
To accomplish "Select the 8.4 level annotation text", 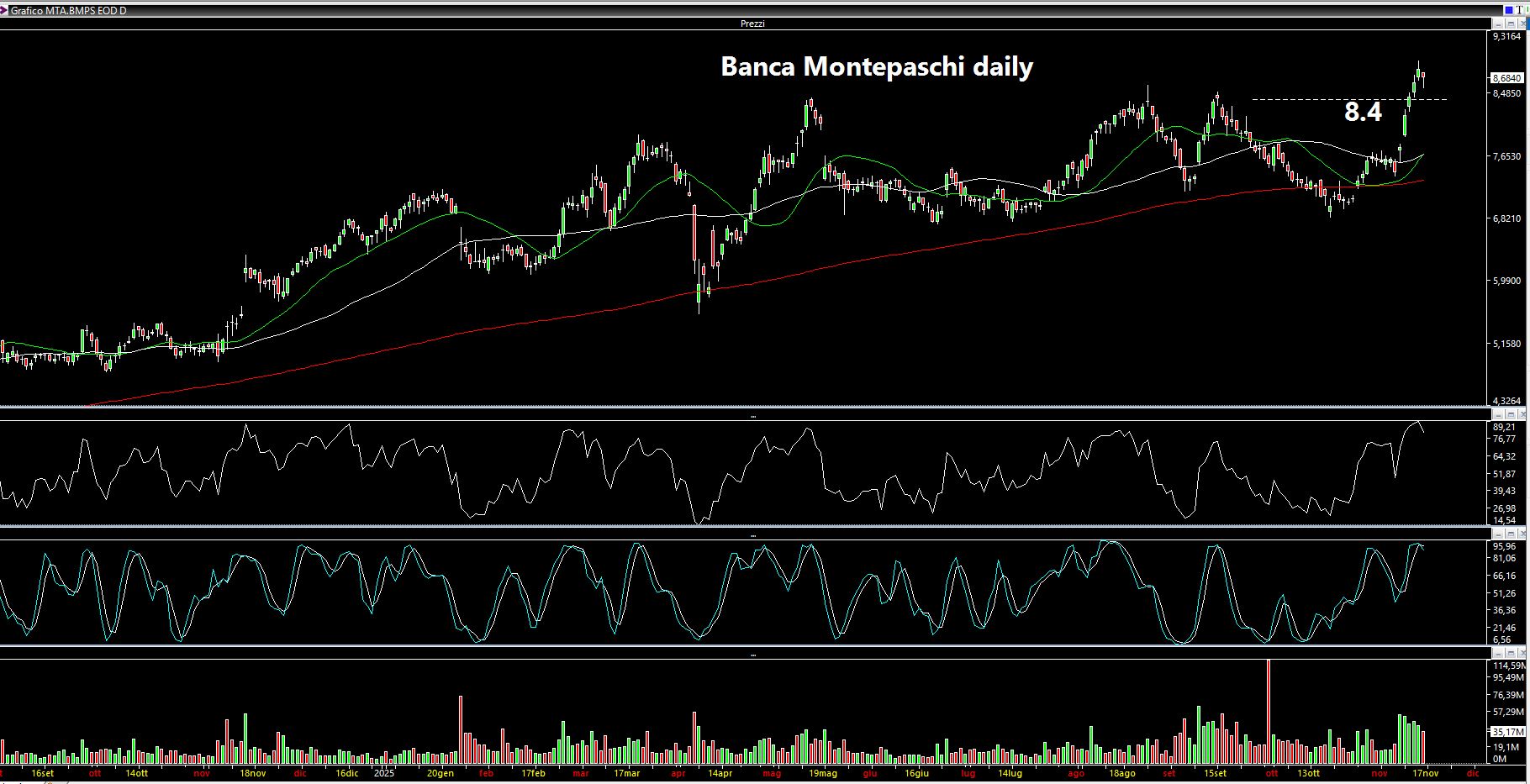I will click(x=1363, y=112).
